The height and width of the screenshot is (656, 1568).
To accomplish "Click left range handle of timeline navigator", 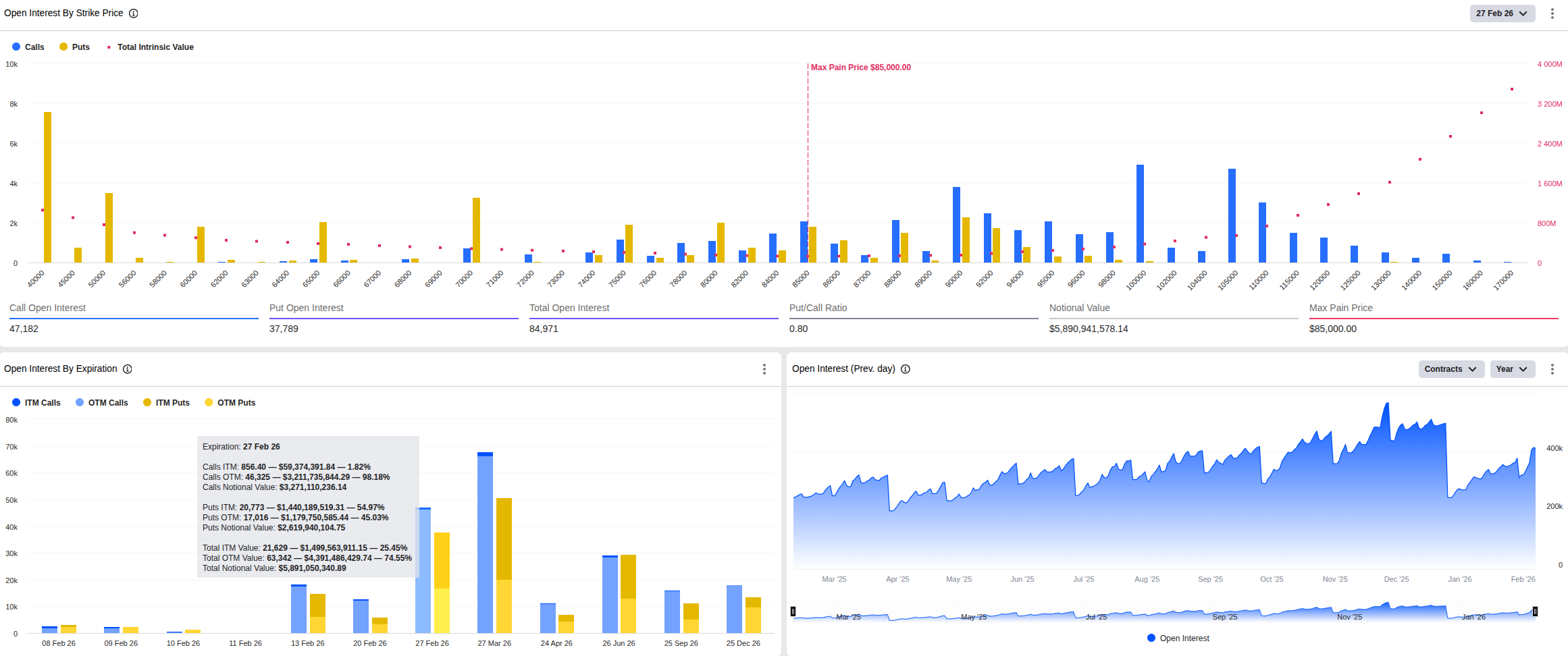I will 793,611.
